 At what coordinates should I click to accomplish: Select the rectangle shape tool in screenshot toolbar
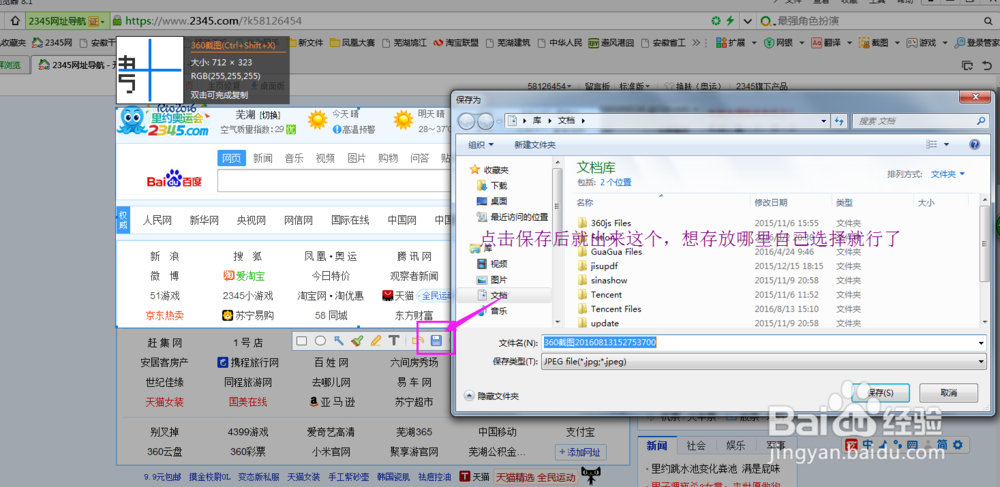302,341
